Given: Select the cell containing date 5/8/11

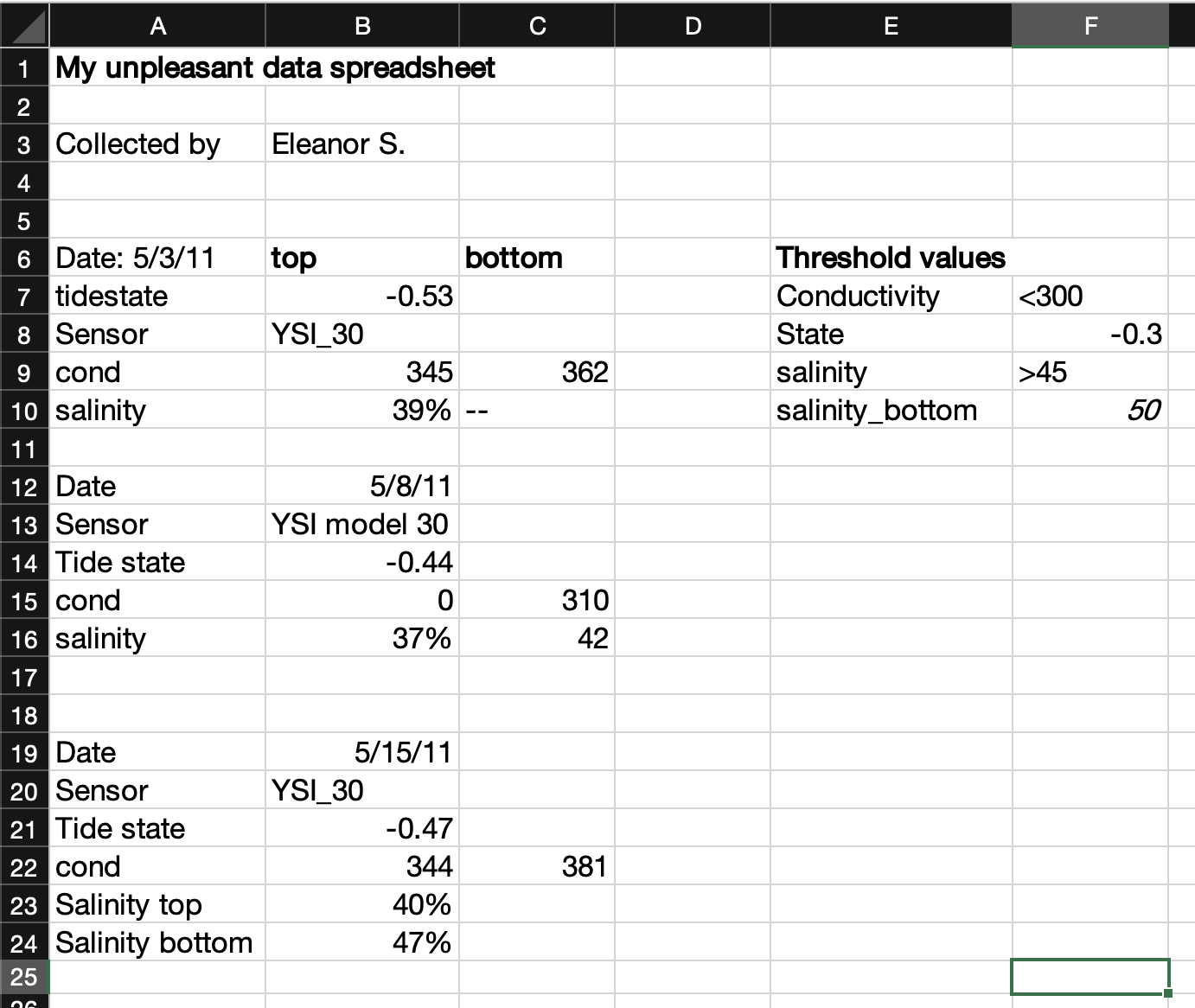Looking at the screenshot, I should (361, 486).
